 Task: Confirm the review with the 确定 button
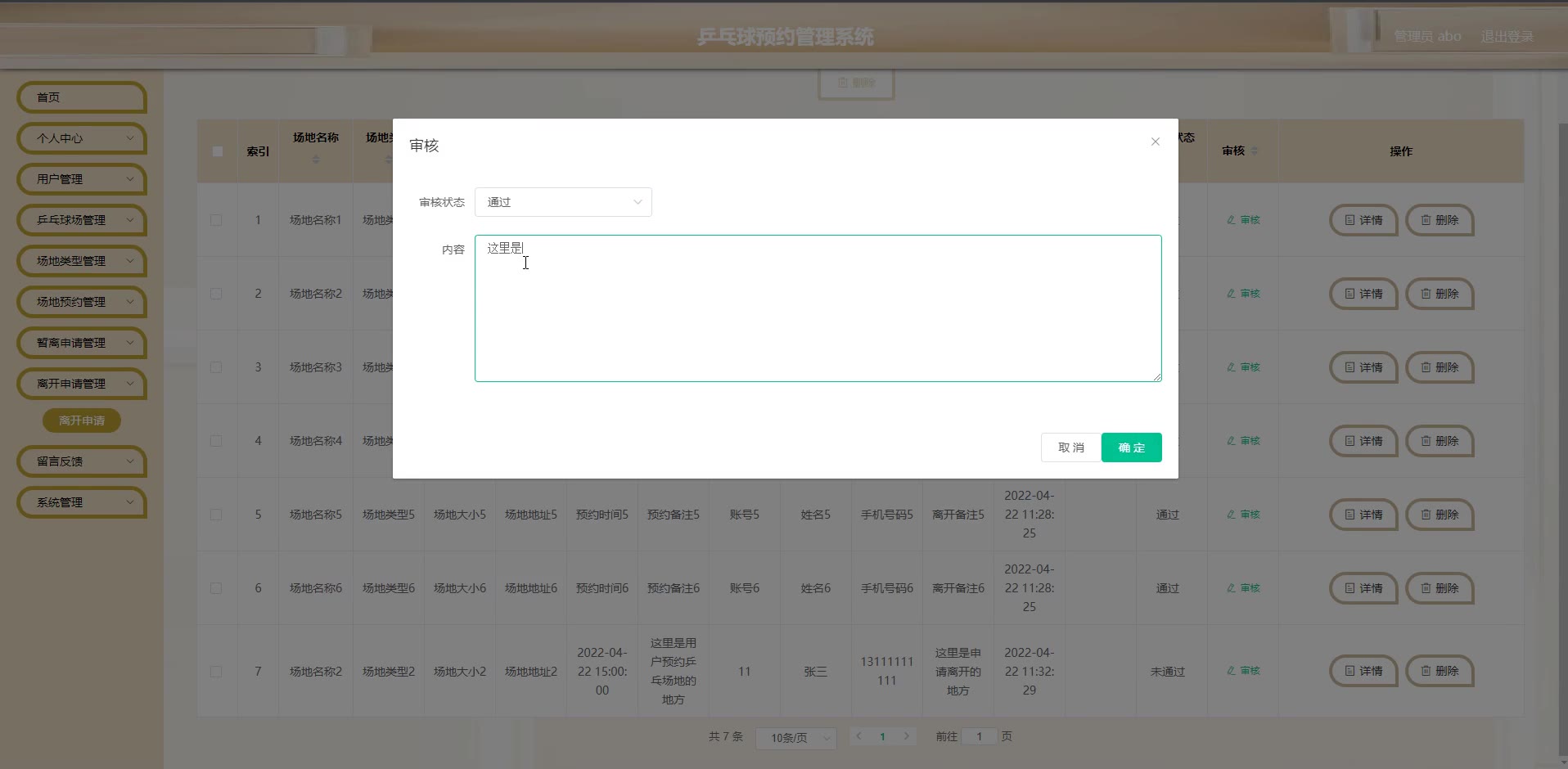[1131, 447]
